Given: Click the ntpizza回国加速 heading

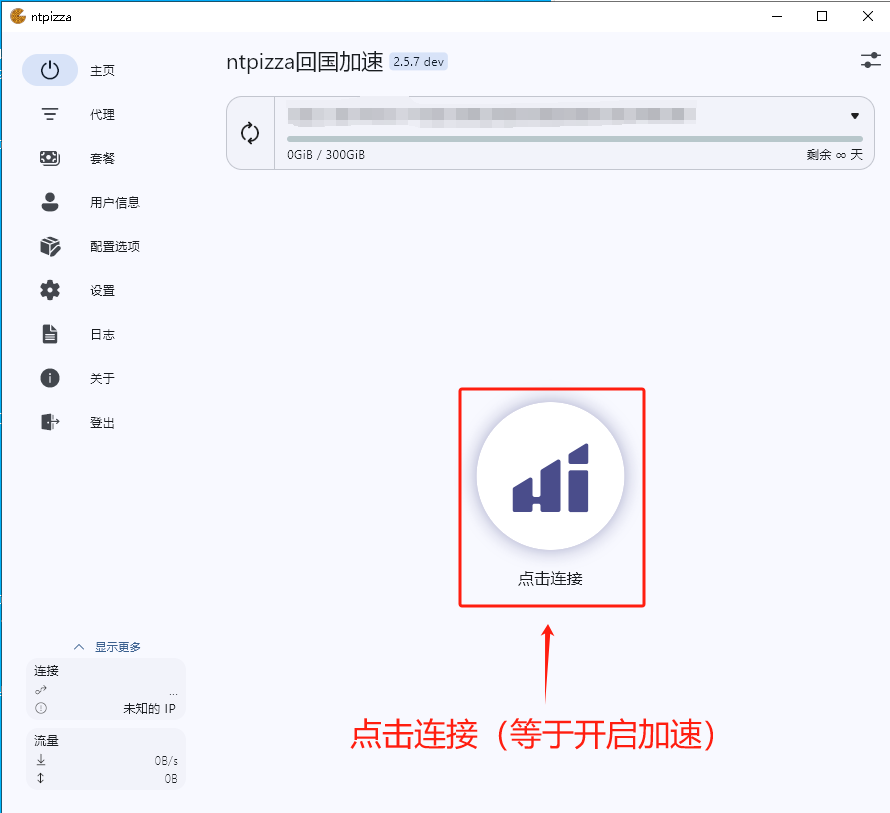Looking at the screenshot, I should click(x=305, y=61).
